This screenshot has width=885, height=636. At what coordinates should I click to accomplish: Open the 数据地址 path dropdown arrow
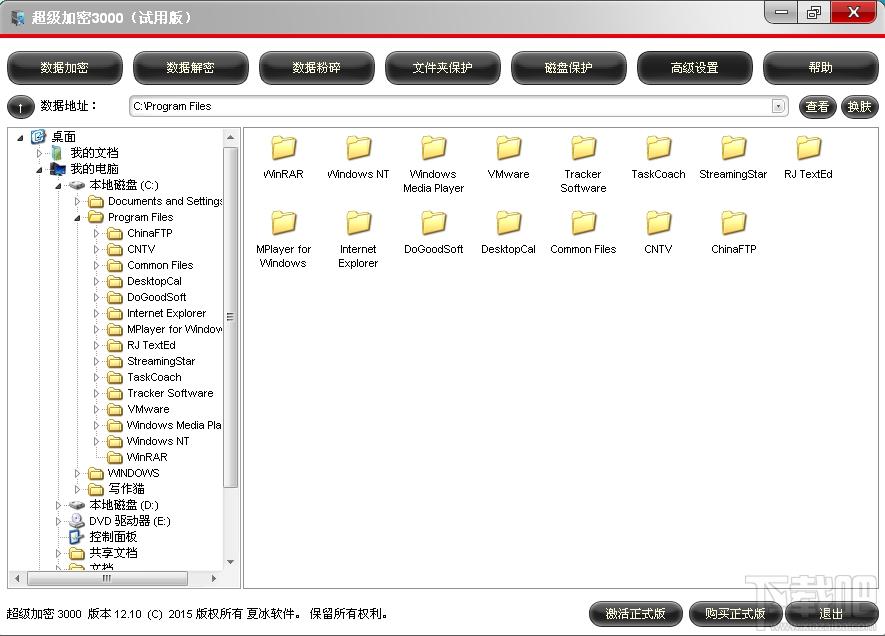click(778, 106)
